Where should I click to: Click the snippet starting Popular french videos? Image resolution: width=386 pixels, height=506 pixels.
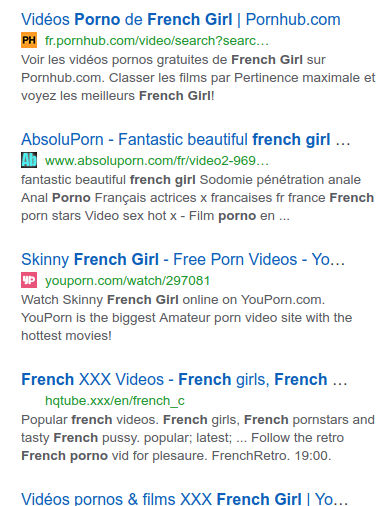tap(198, 438)
